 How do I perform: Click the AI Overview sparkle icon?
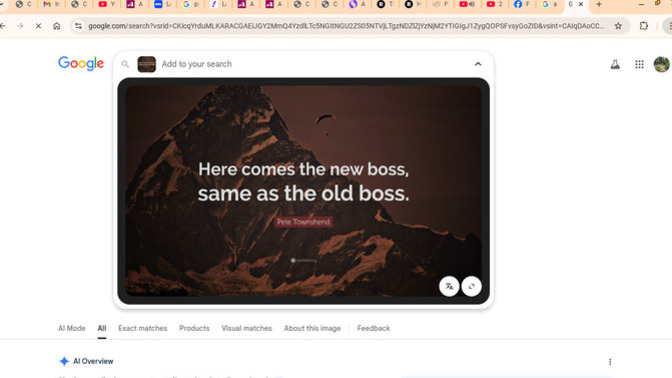click(64, 361)
